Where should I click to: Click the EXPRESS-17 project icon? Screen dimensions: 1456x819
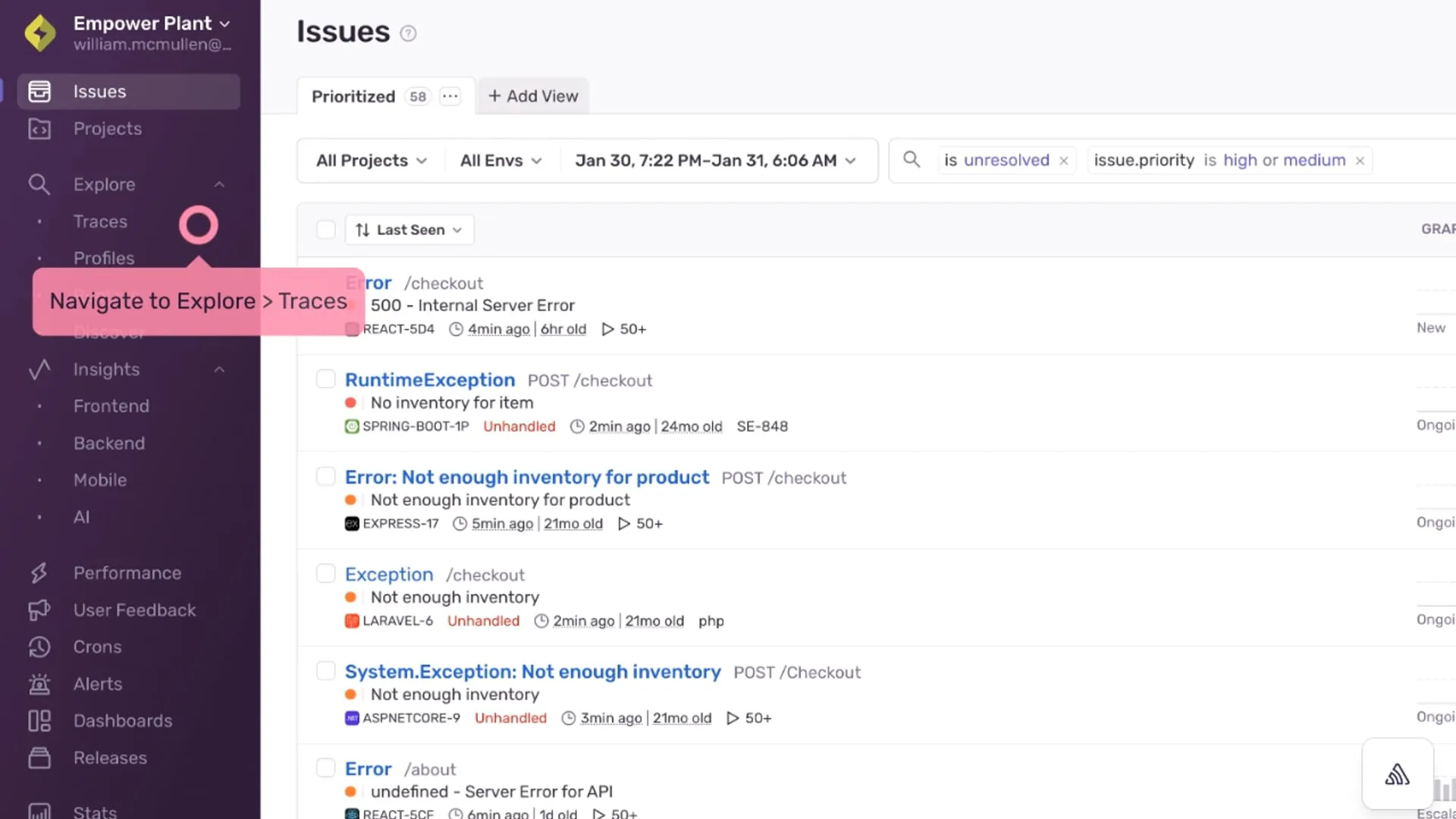(352, 524)
